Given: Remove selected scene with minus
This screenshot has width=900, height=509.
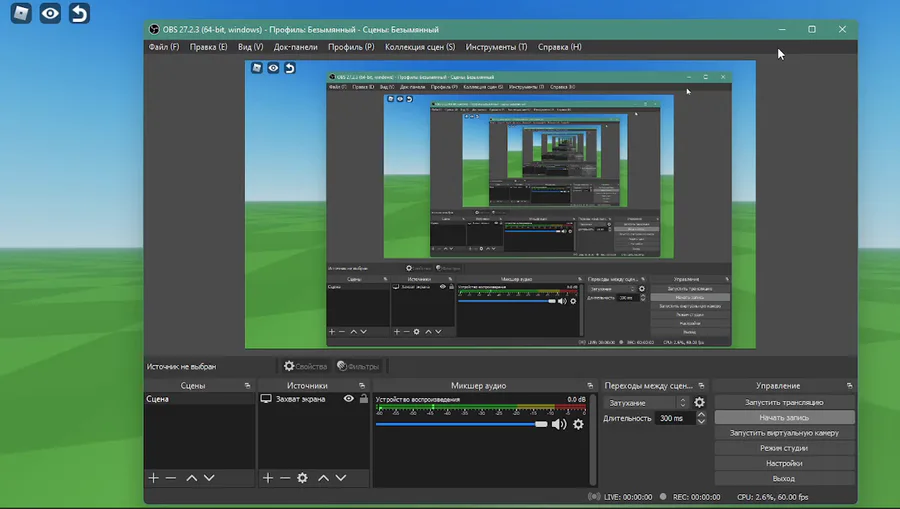Looking at the screenshot, I should click(x=170, y=477).
